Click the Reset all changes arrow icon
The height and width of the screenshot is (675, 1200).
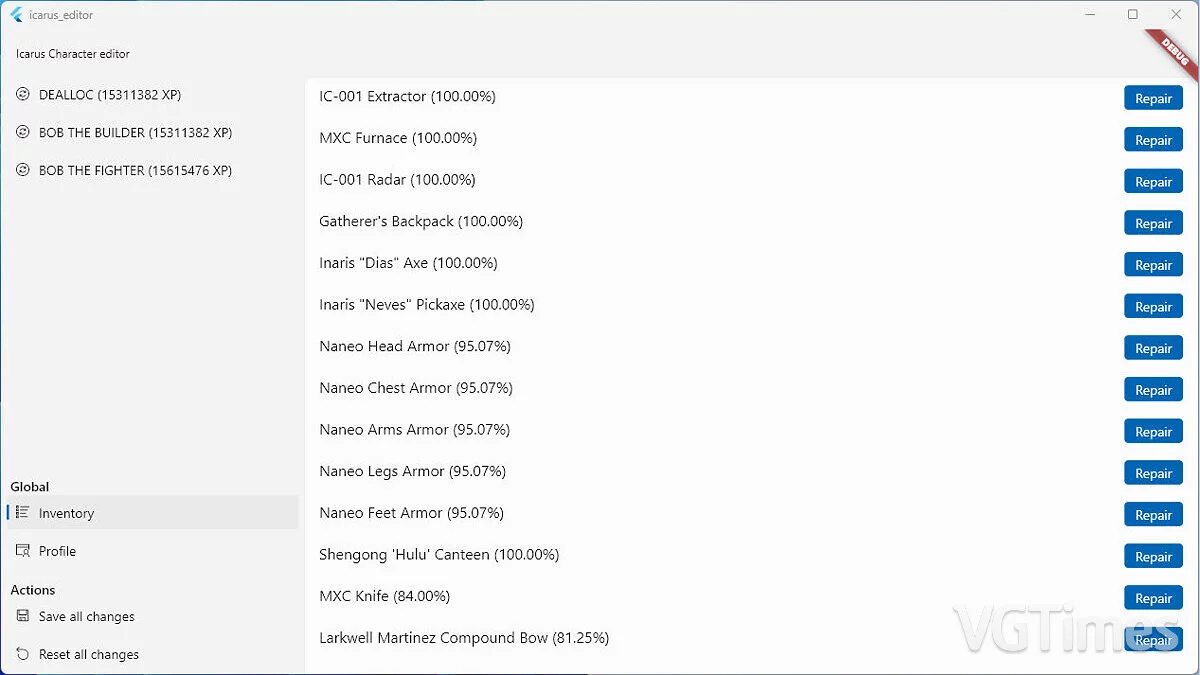tap(22, 655)
